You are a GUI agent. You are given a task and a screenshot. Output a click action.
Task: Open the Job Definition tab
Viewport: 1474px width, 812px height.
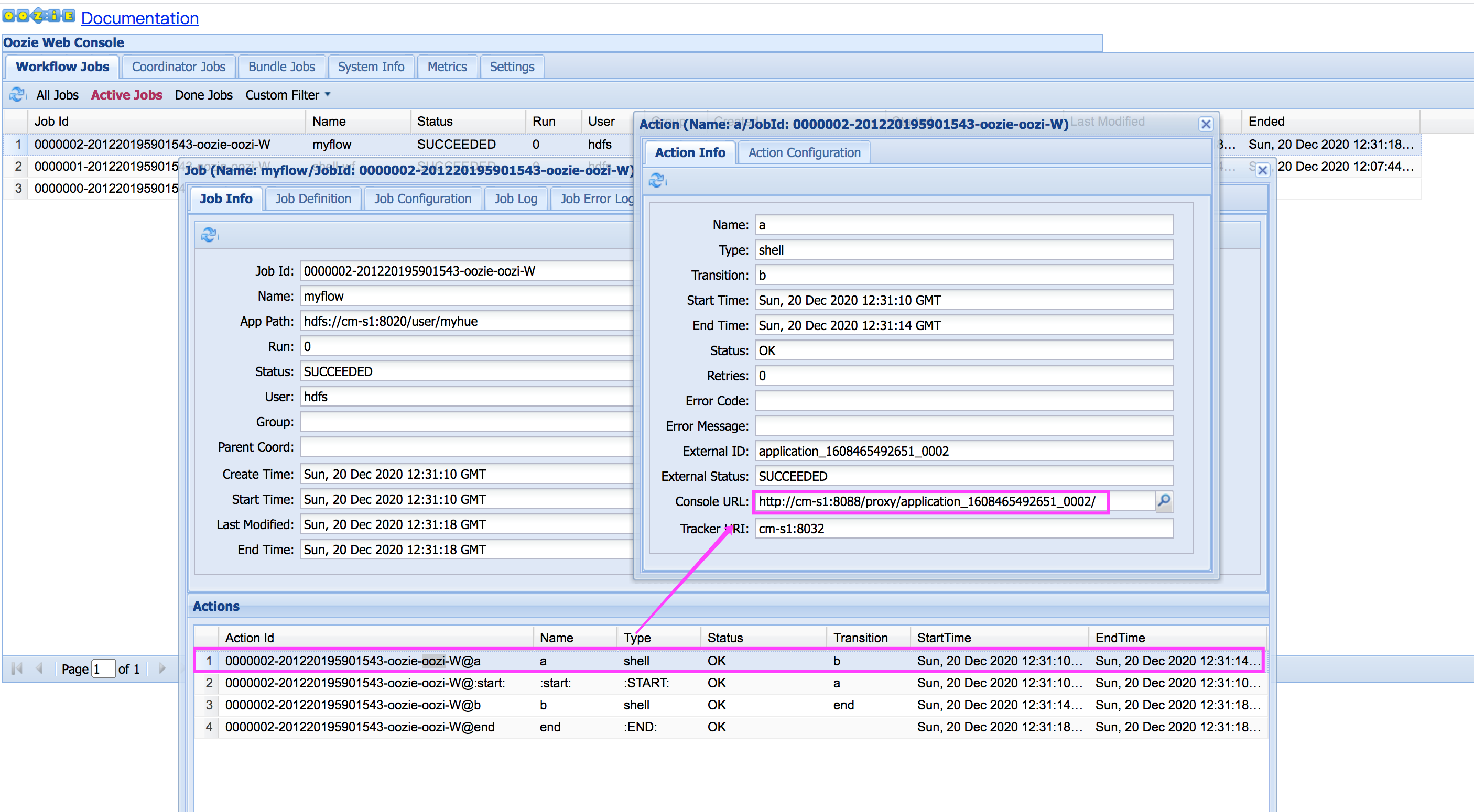(313, 199)
